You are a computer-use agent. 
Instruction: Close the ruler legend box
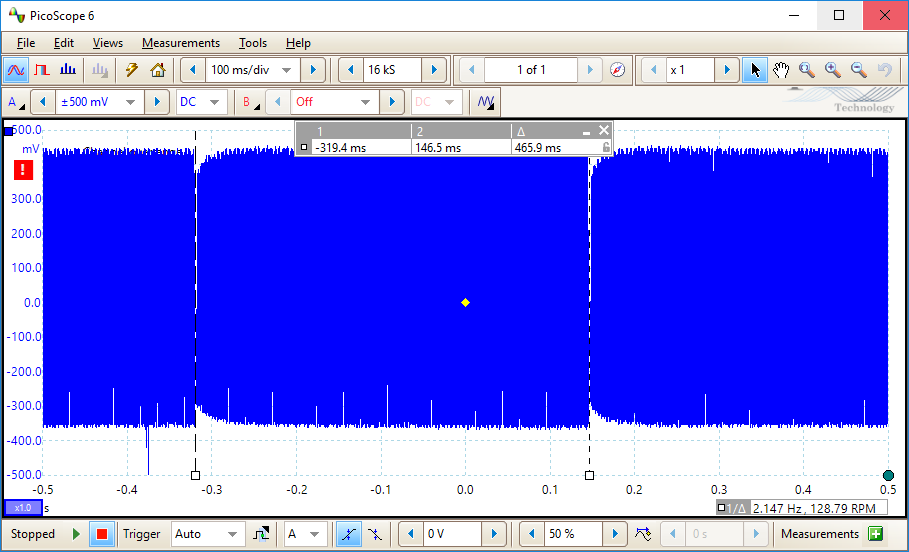(x=603, y=131)
